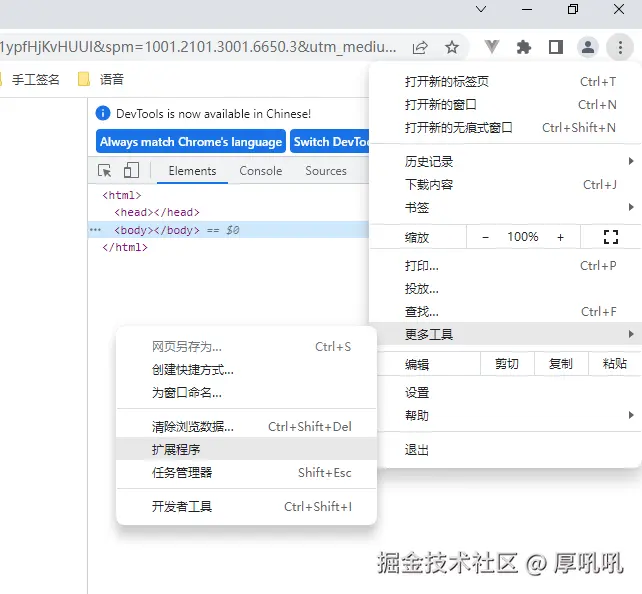642x594 pixels.
Task: Toggle the device toolbar icon in DevTools
Action: pyautogui.click(x=131, y=170)
